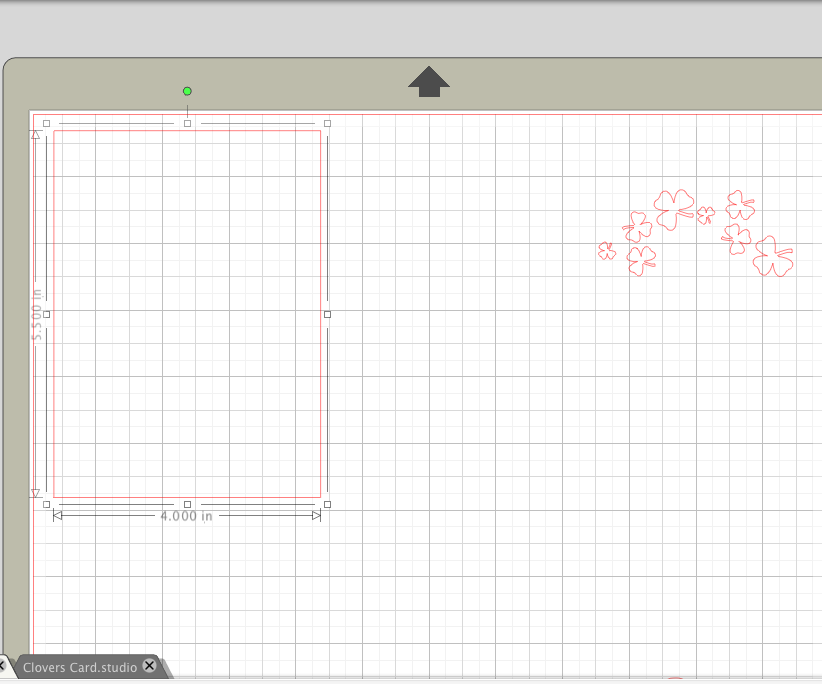Click the mat orientation arrow at top
Screen dimensions: 822x684
click(x=429, y=82)
